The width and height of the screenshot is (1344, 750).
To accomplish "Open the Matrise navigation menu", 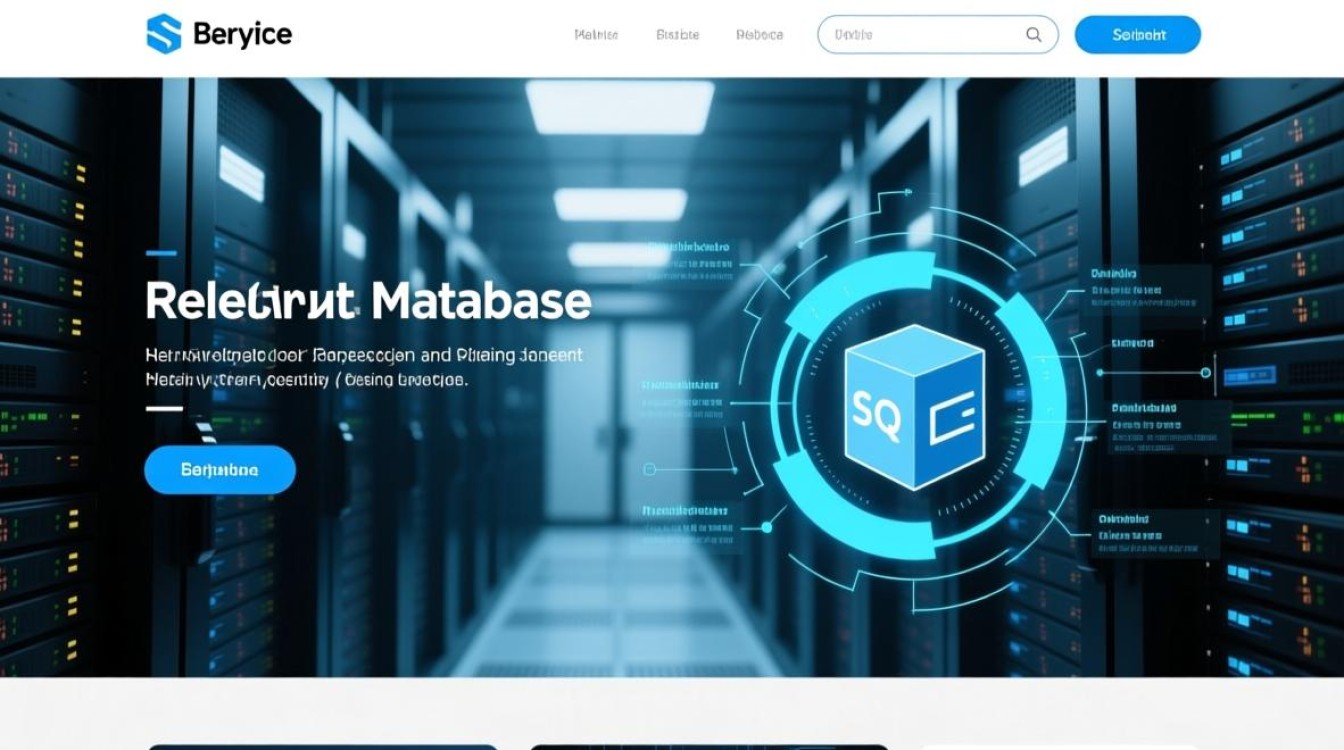I will coord(596,34).
